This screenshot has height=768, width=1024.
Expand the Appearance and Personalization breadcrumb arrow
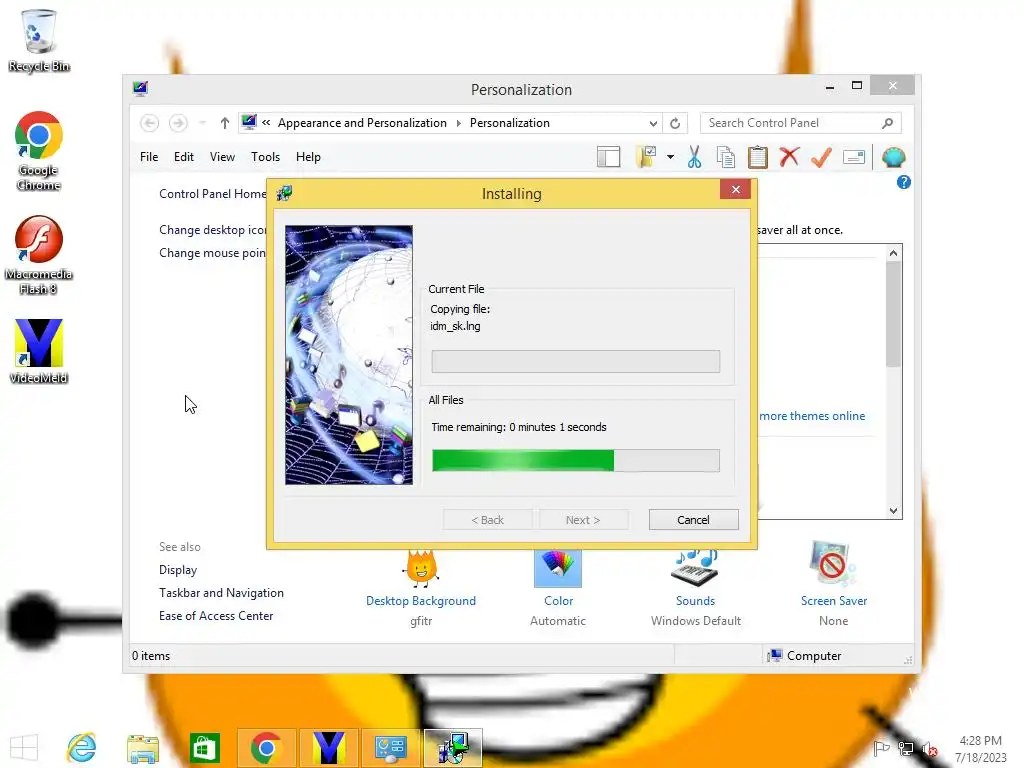pyautogui.click(x=458, y=123)
